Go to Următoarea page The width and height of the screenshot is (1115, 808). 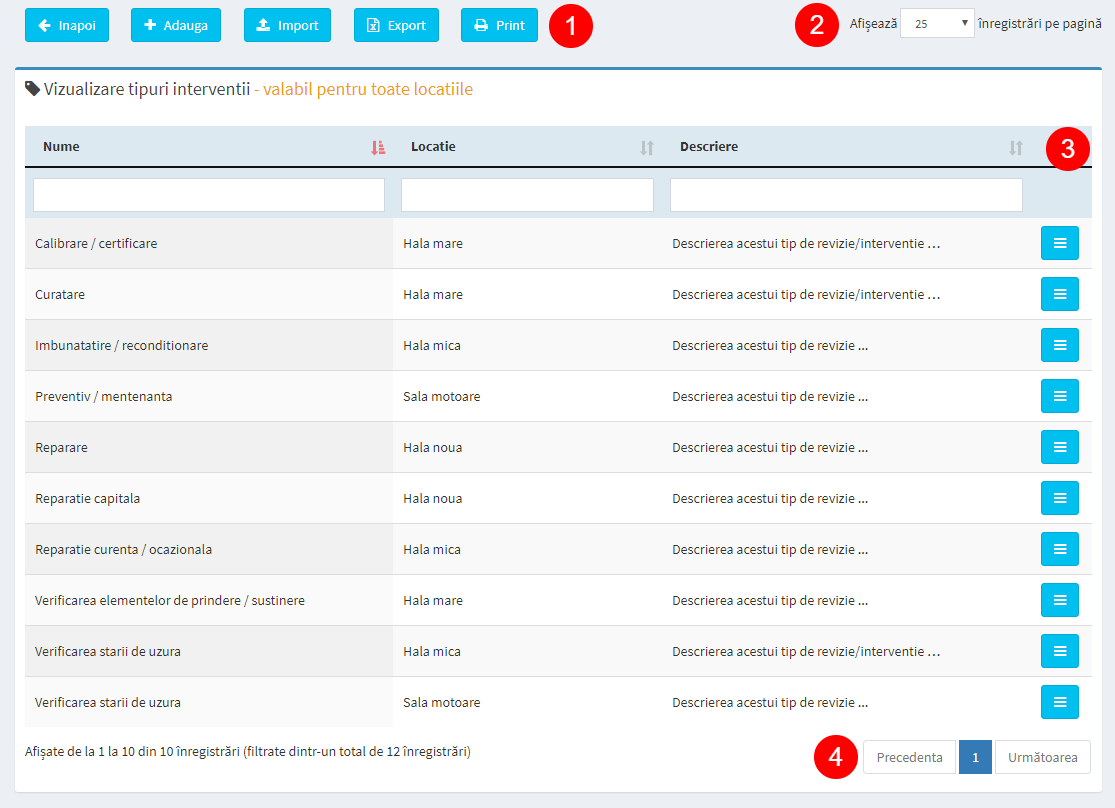pyautogui.click(x=1042, y=758)
